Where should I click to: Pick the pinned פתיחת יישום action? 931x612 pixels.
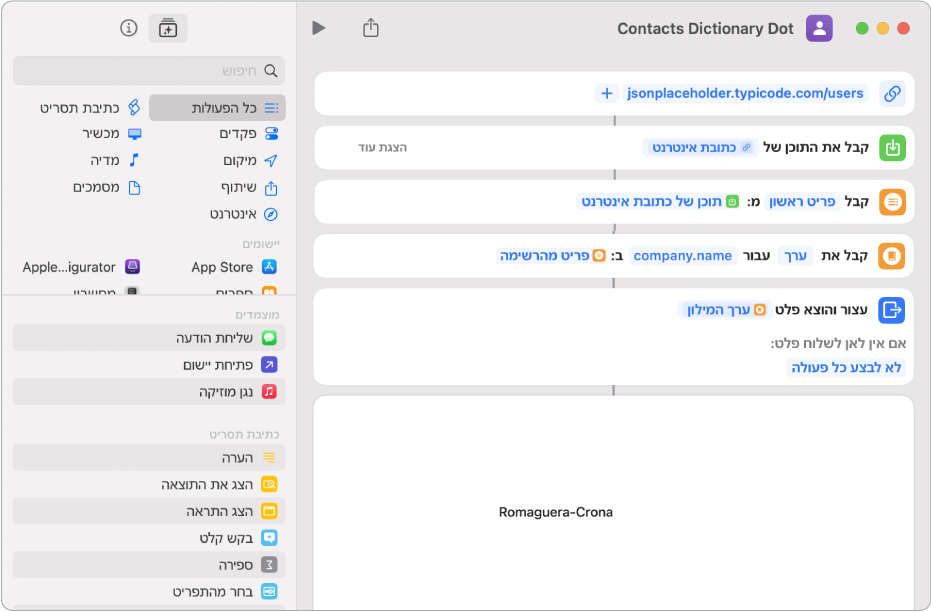149,364
